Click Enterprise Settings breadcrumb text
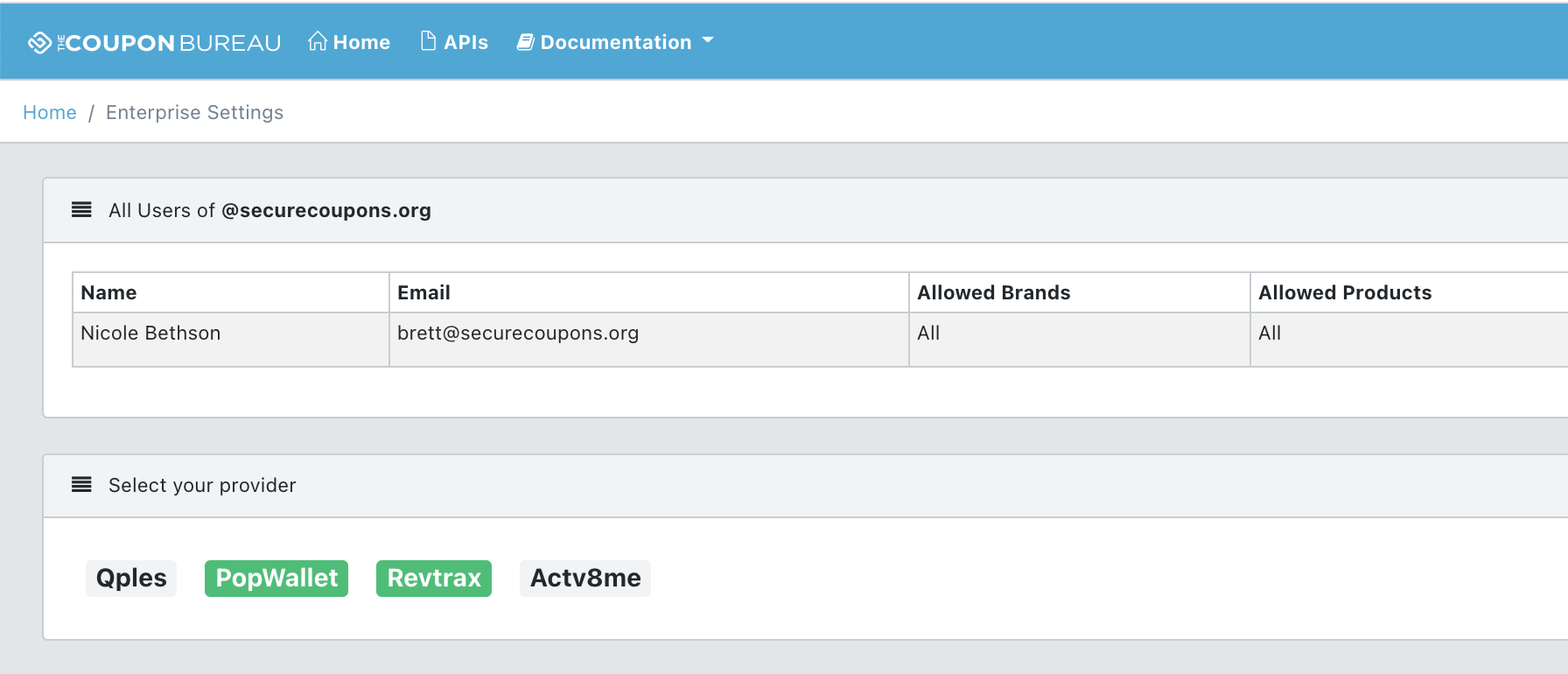This screenshot has width=1568, height=674. (194, 112)
